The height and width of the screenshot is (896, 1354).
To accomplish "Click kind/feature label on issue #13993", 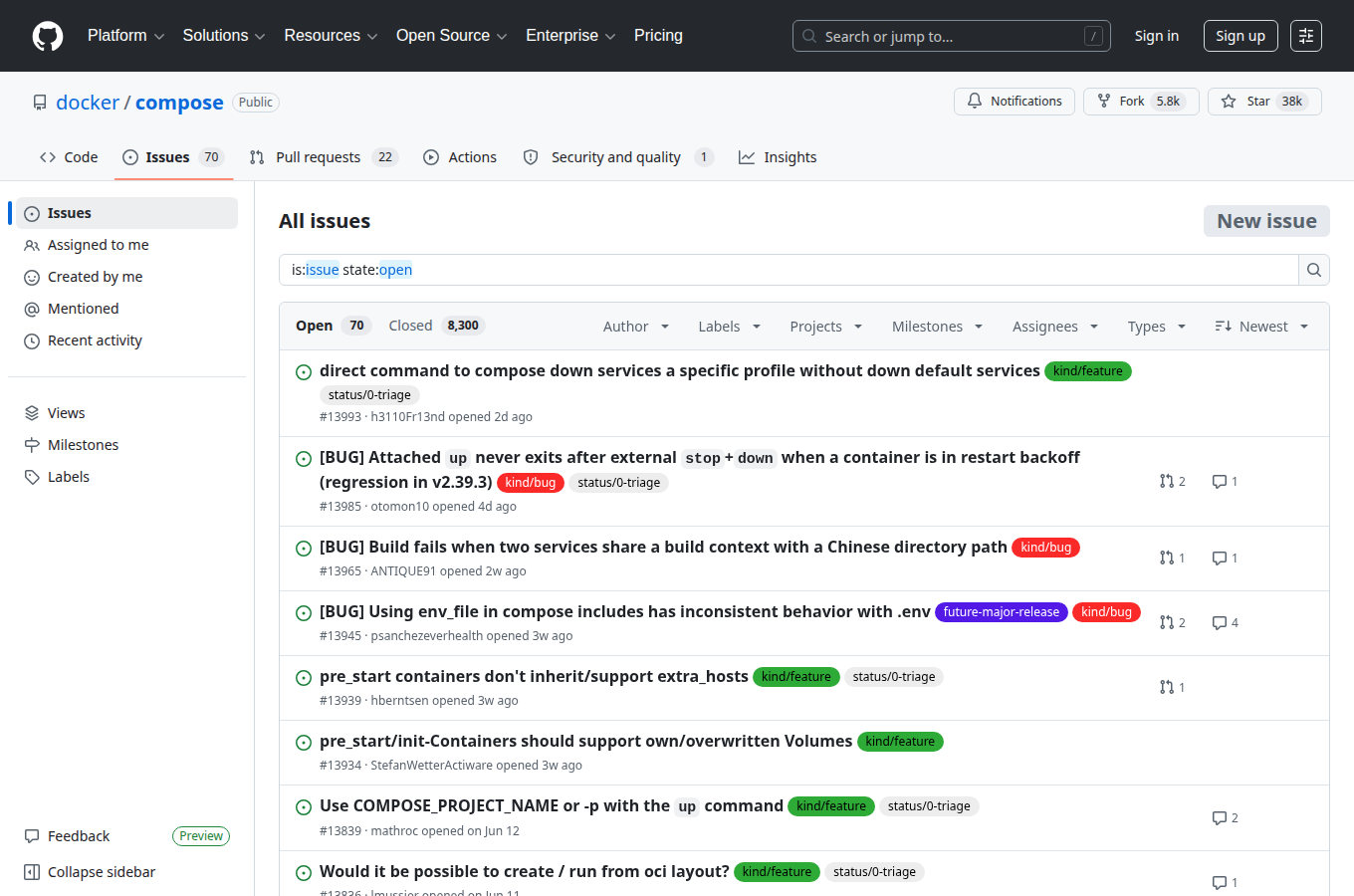I will click(1088, 371).
